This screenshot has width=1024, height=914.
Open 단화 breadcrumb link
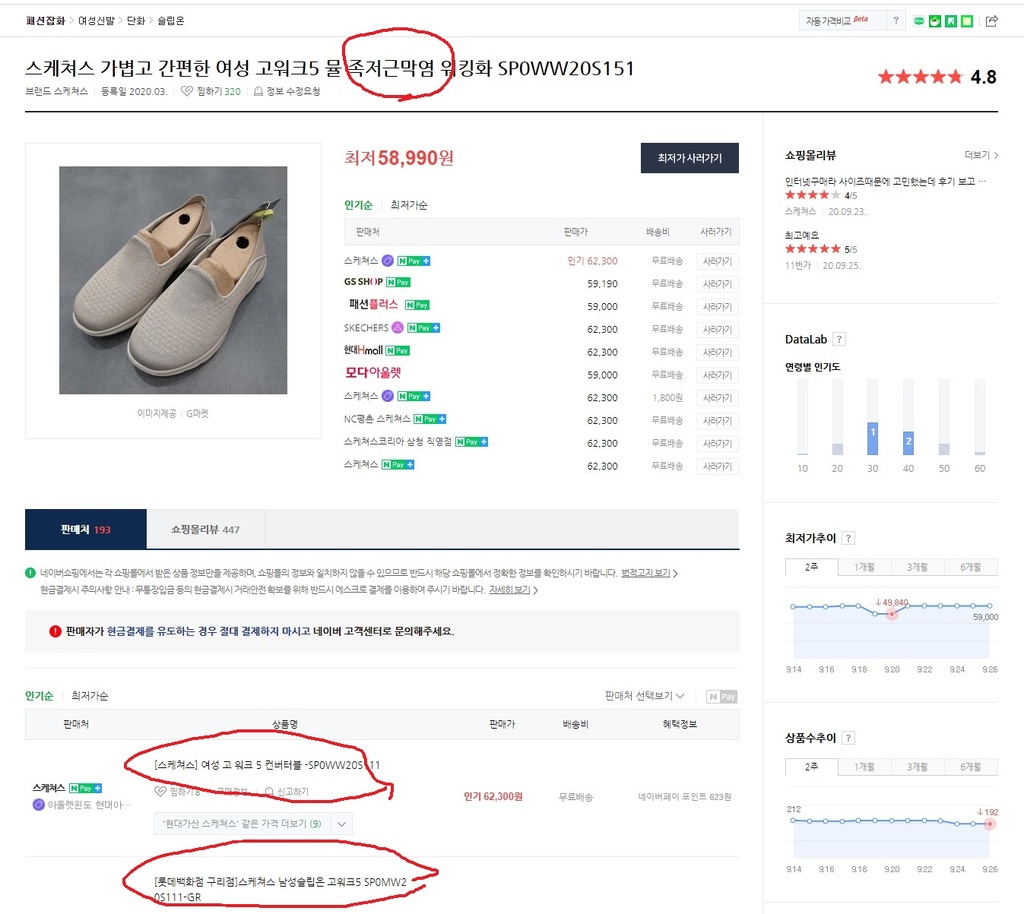coord(136,21)
